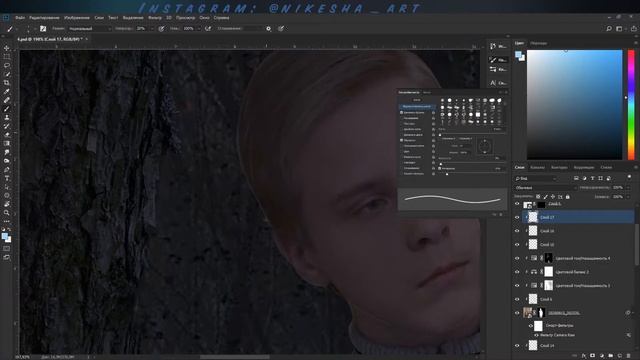Change screen mode from toolbar bottom
This screenshot has width=640, height=360.
click(7, 258)
